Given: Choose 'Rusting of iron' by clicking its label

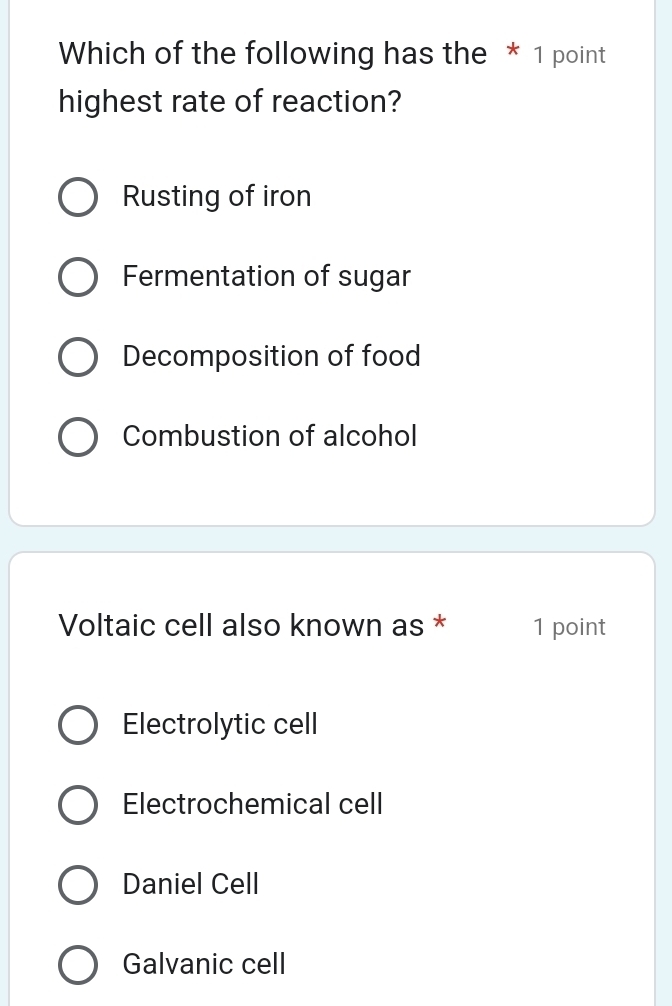Looking at the screenshot, I should point(216,197).
